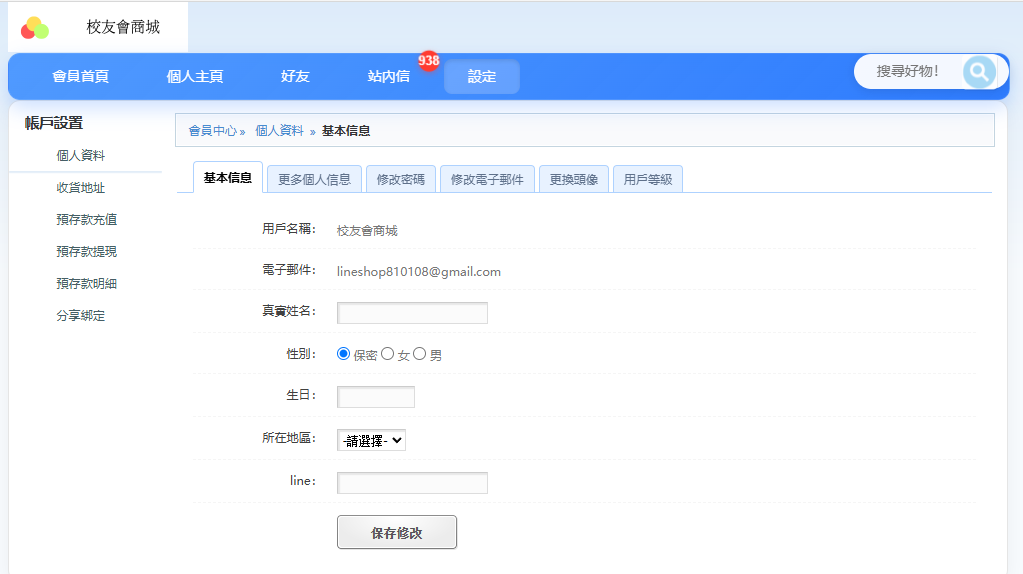Click the magnifier search icon
Viewport: 1023px width, 574px height.
point(979,72)
